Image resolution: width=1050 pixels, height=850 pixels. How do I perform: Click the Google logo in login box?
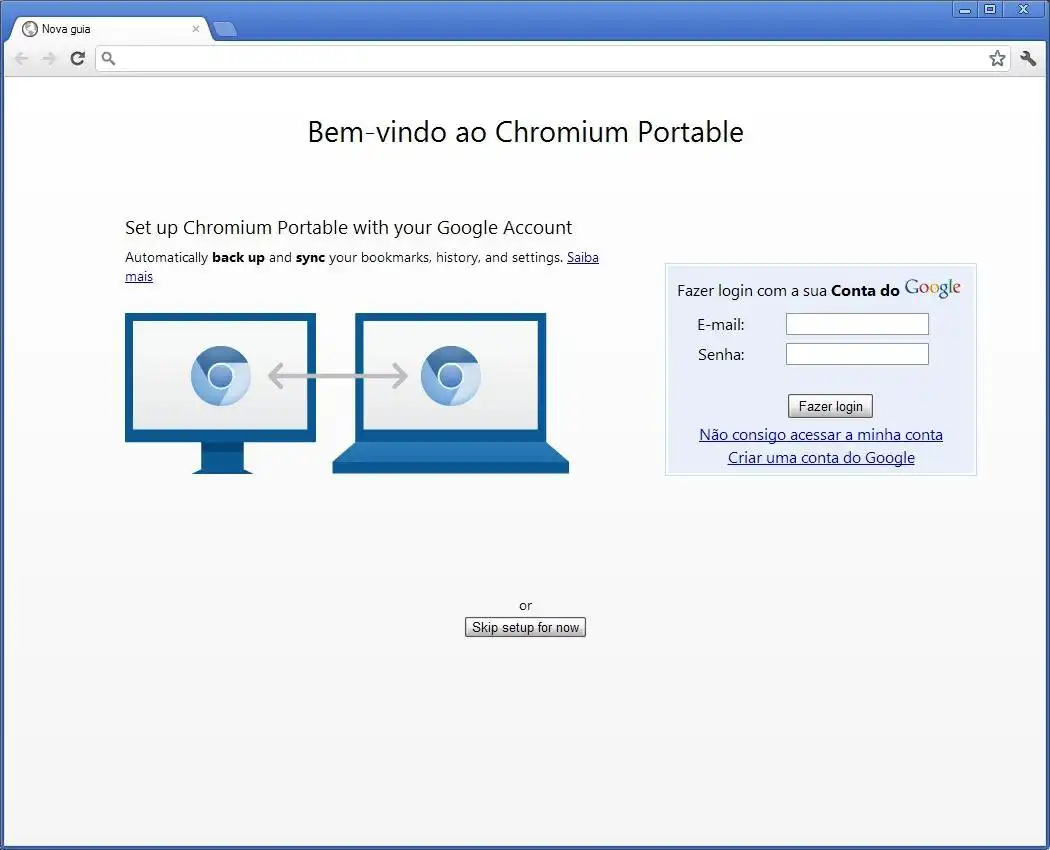tap(933, 288)
